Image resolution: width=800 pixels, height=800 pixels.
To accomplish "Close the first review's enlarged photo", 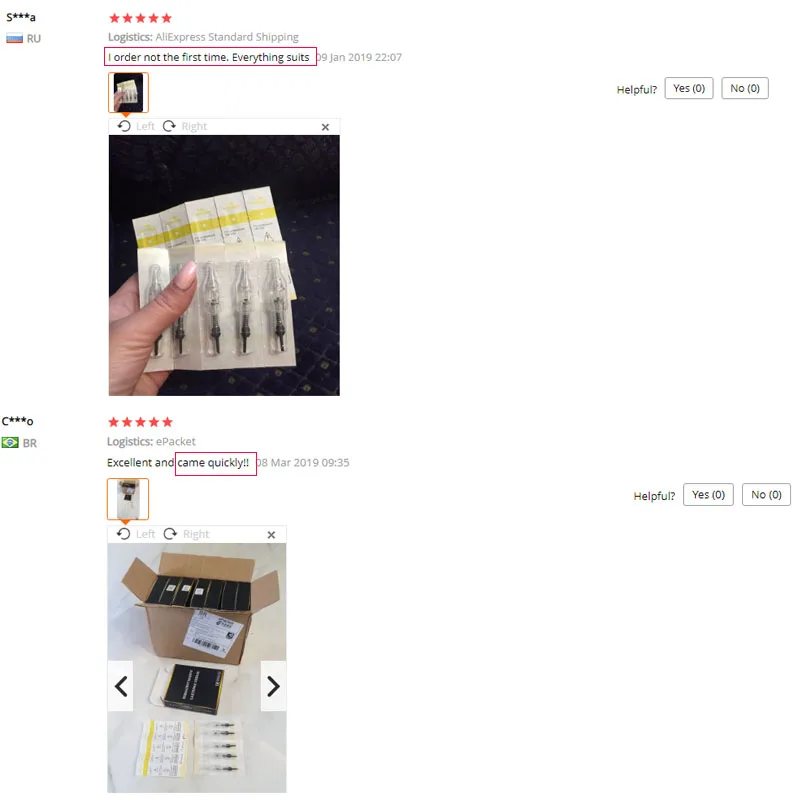I will 326,127.
